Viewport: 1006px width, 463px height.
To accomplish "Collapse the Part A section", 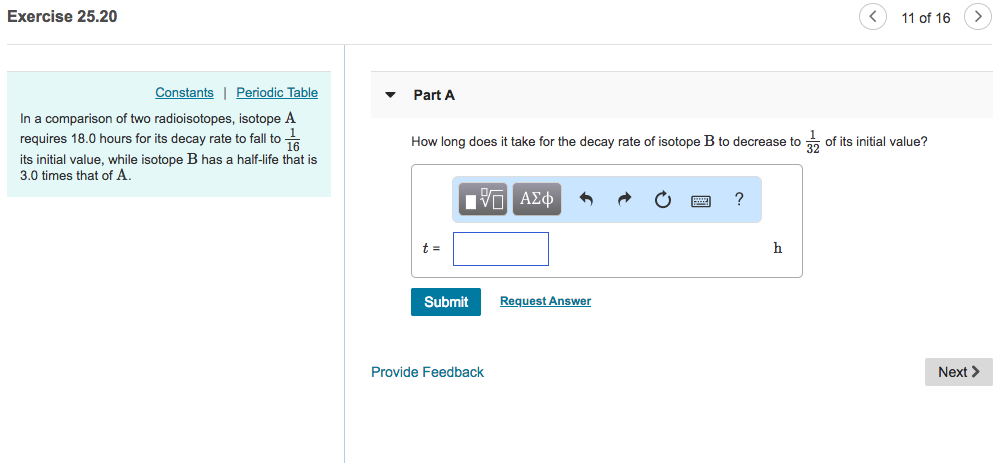I will [x=390, y=96].
